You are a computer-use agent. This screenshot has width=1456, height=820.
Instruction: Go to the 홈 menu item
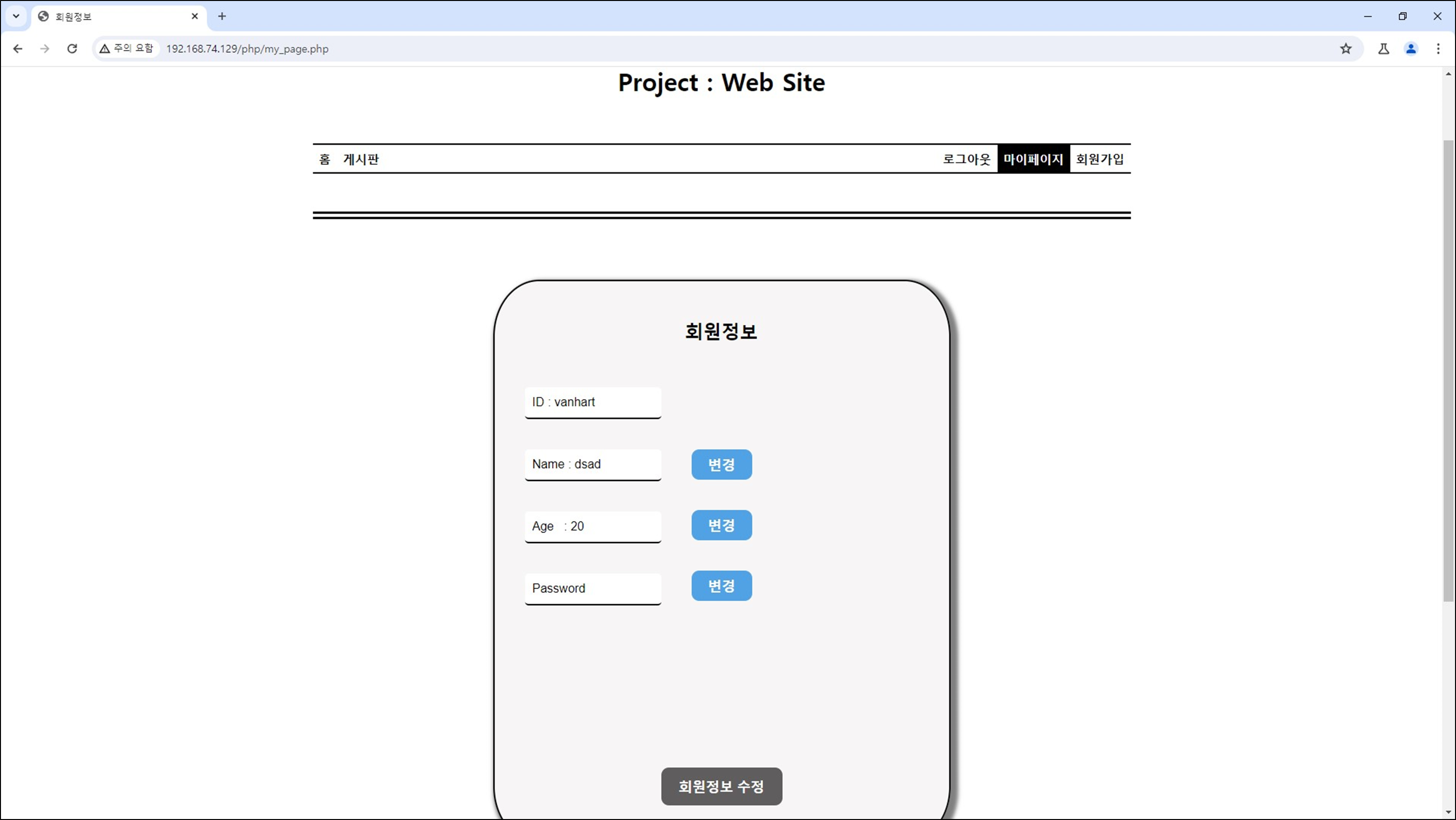(324, 160)
